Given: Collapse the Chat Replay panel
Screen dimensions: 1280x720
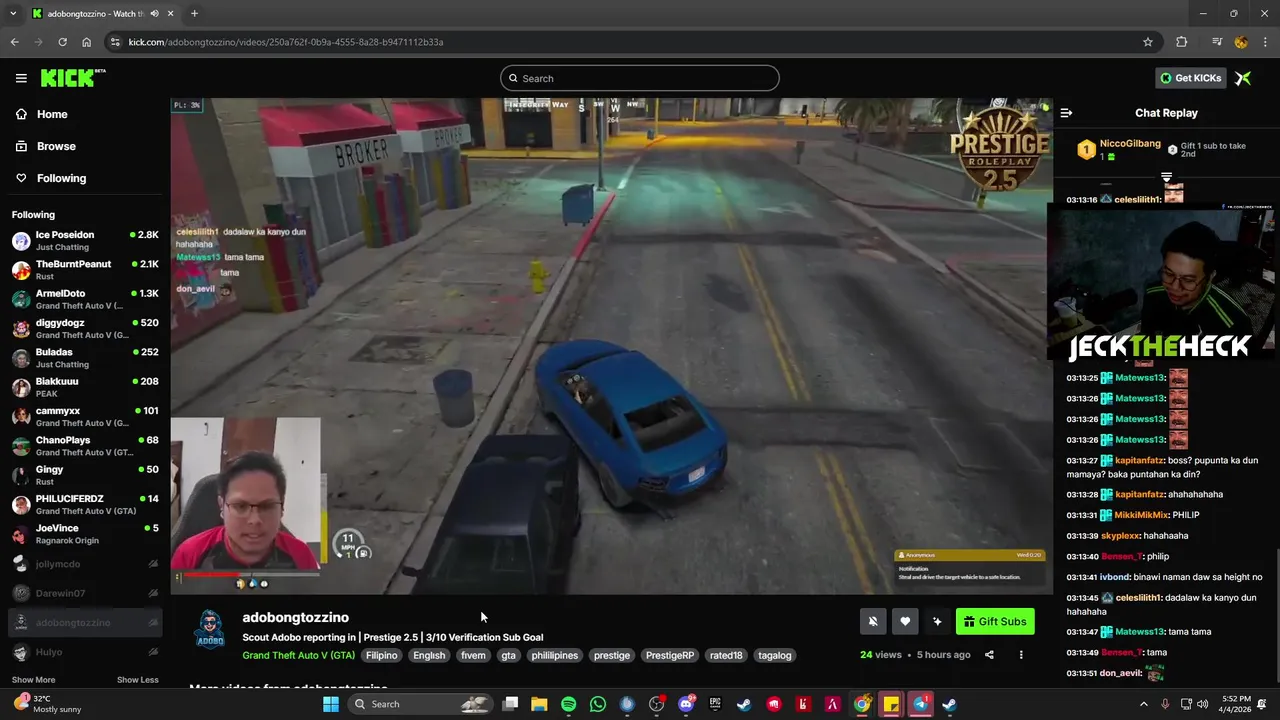Looking at the screenshot, I should coord(1066,113).
